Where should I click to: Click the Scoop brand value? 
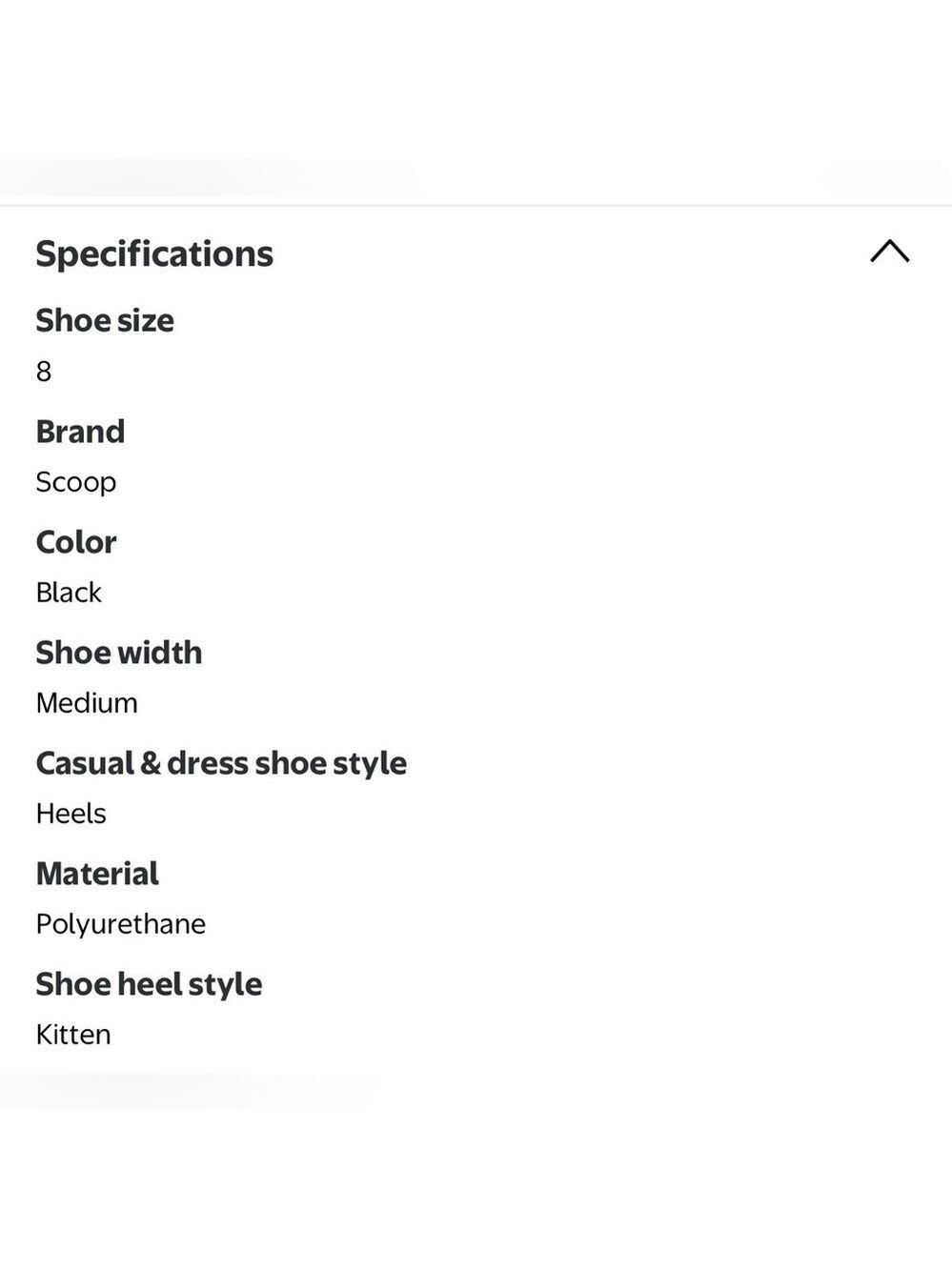76,482
